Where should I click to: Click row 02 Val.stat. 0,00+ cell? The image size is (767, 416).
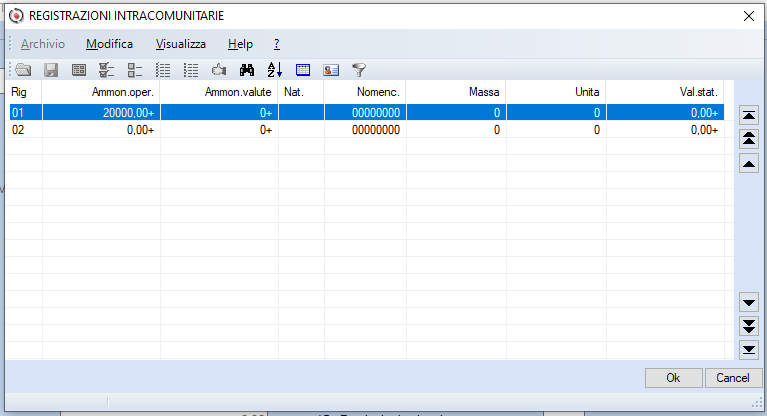tap(665, 130)
